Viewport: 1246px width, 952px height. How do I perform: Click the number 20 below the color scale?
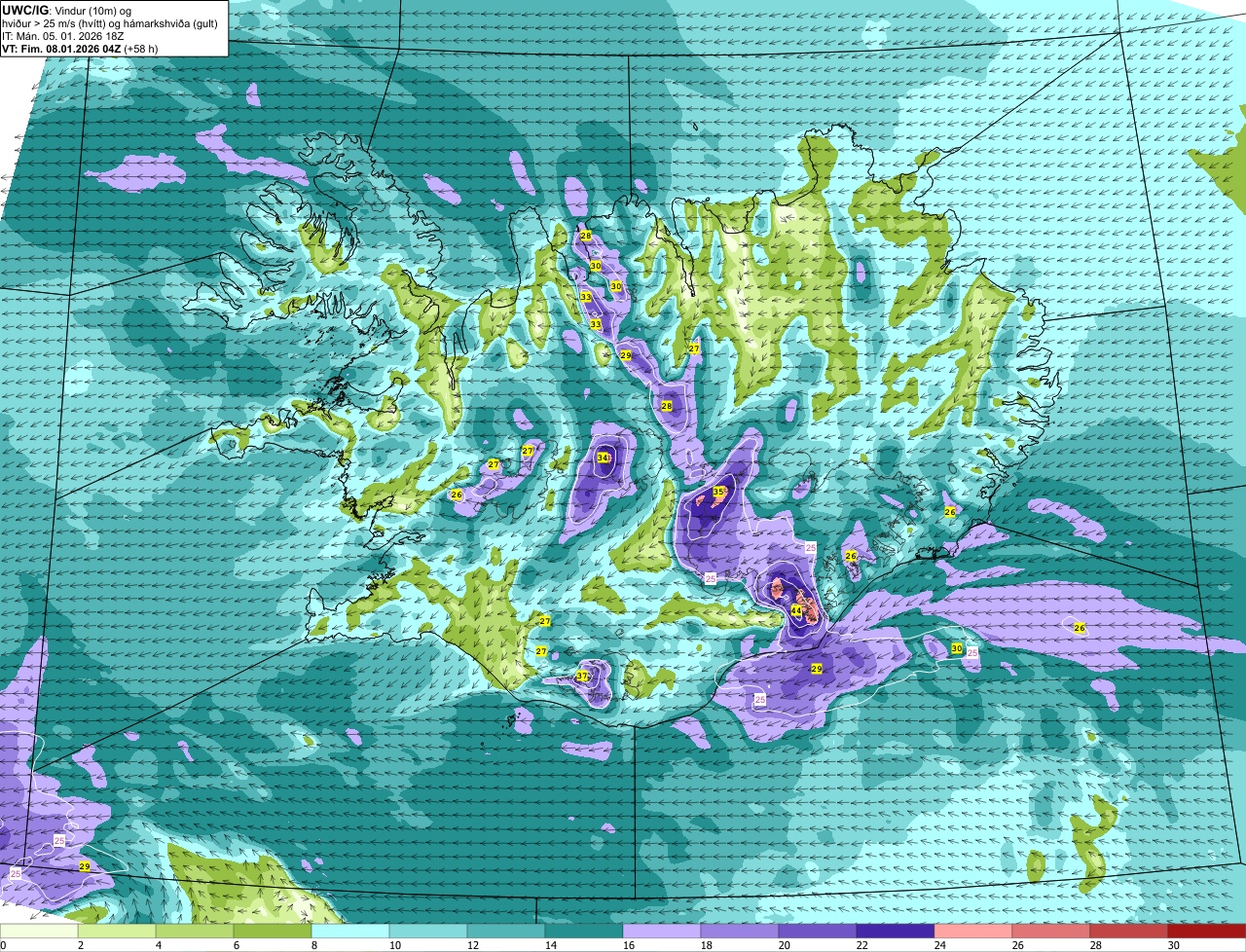pos(784,945)
